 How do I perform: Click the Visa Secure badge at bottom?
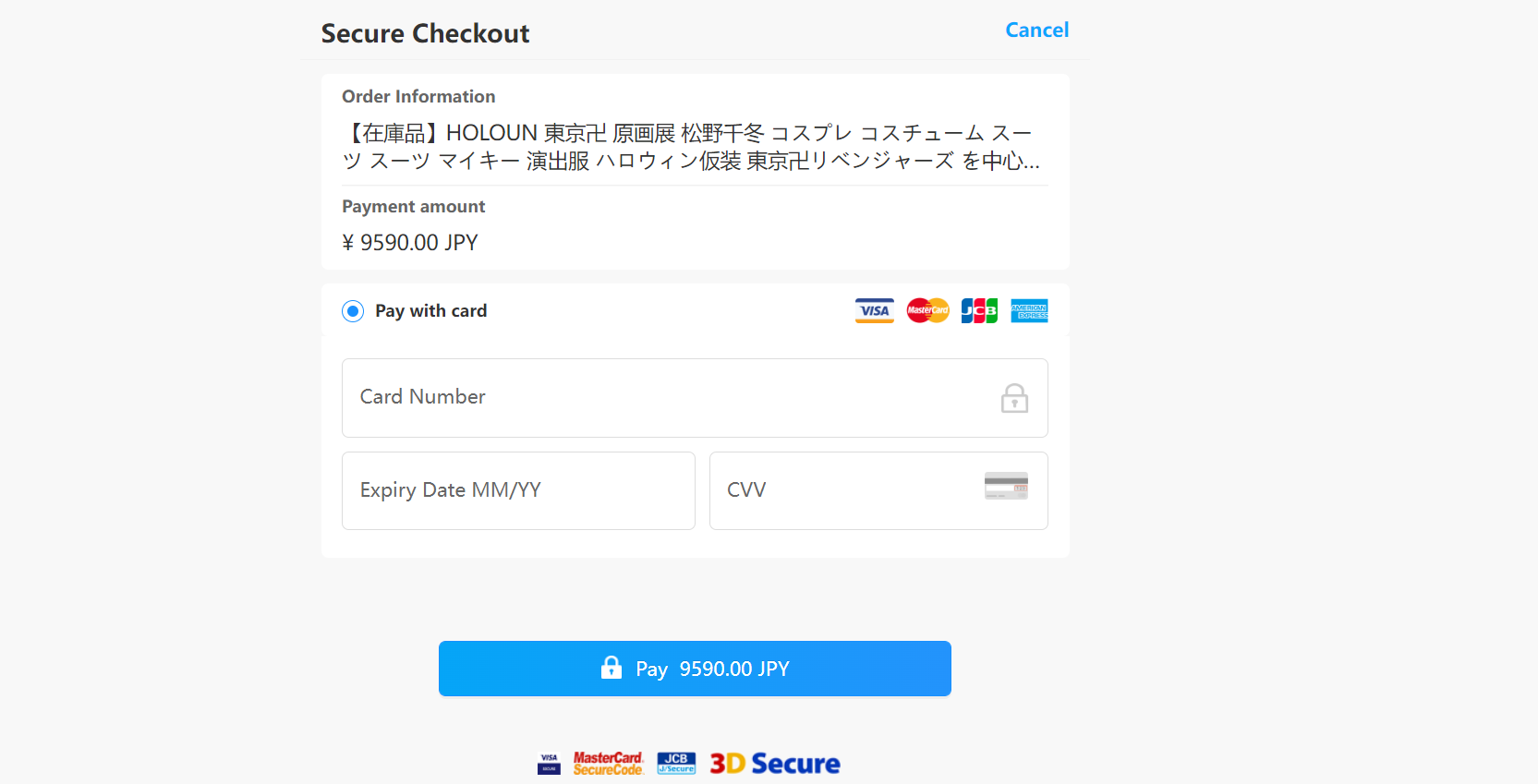[x=549, y=764]
